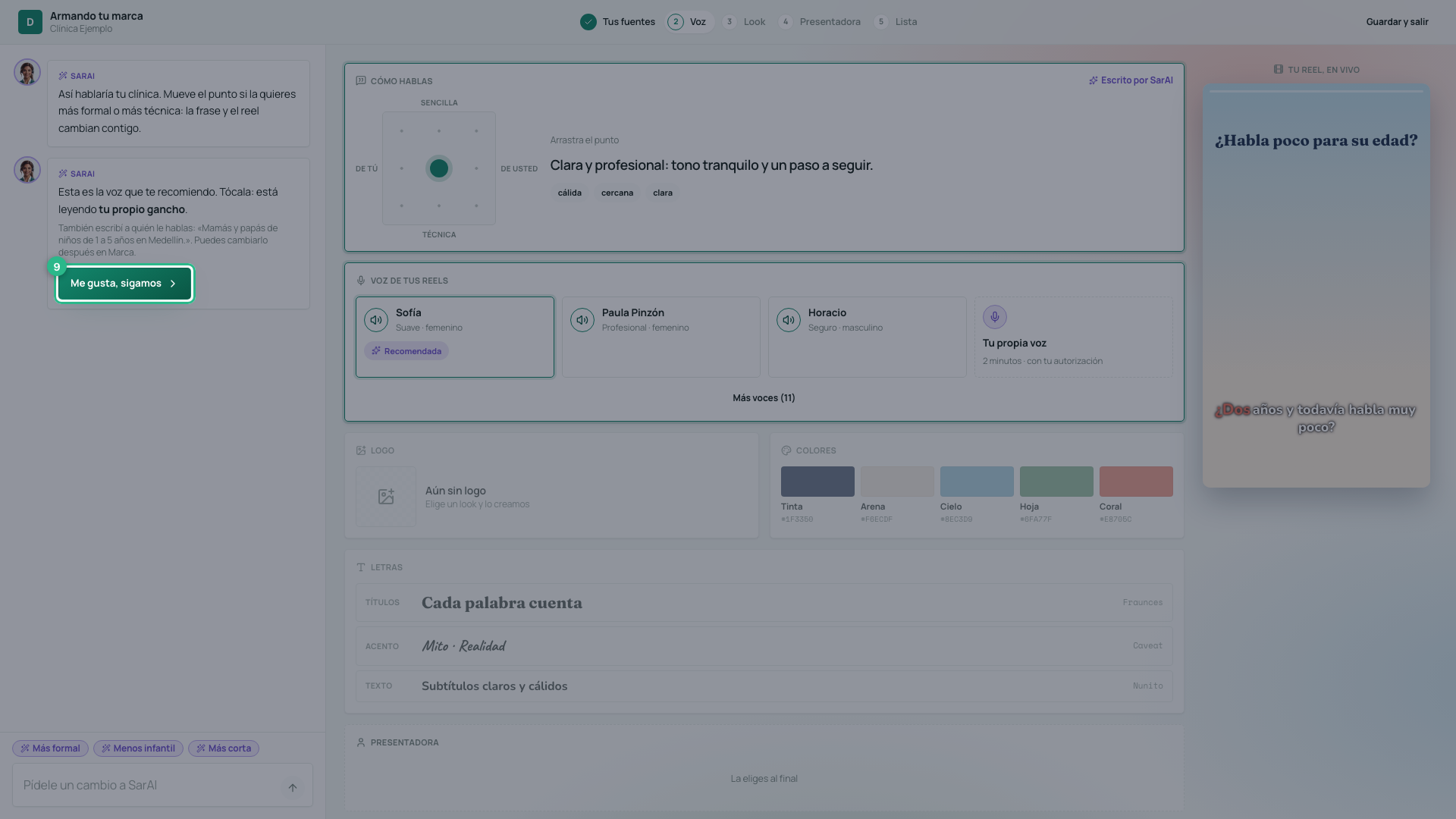Screen dimensions: 1456x819
Task: Click the green D brand avatar icon
Action: tap(30, 22)
